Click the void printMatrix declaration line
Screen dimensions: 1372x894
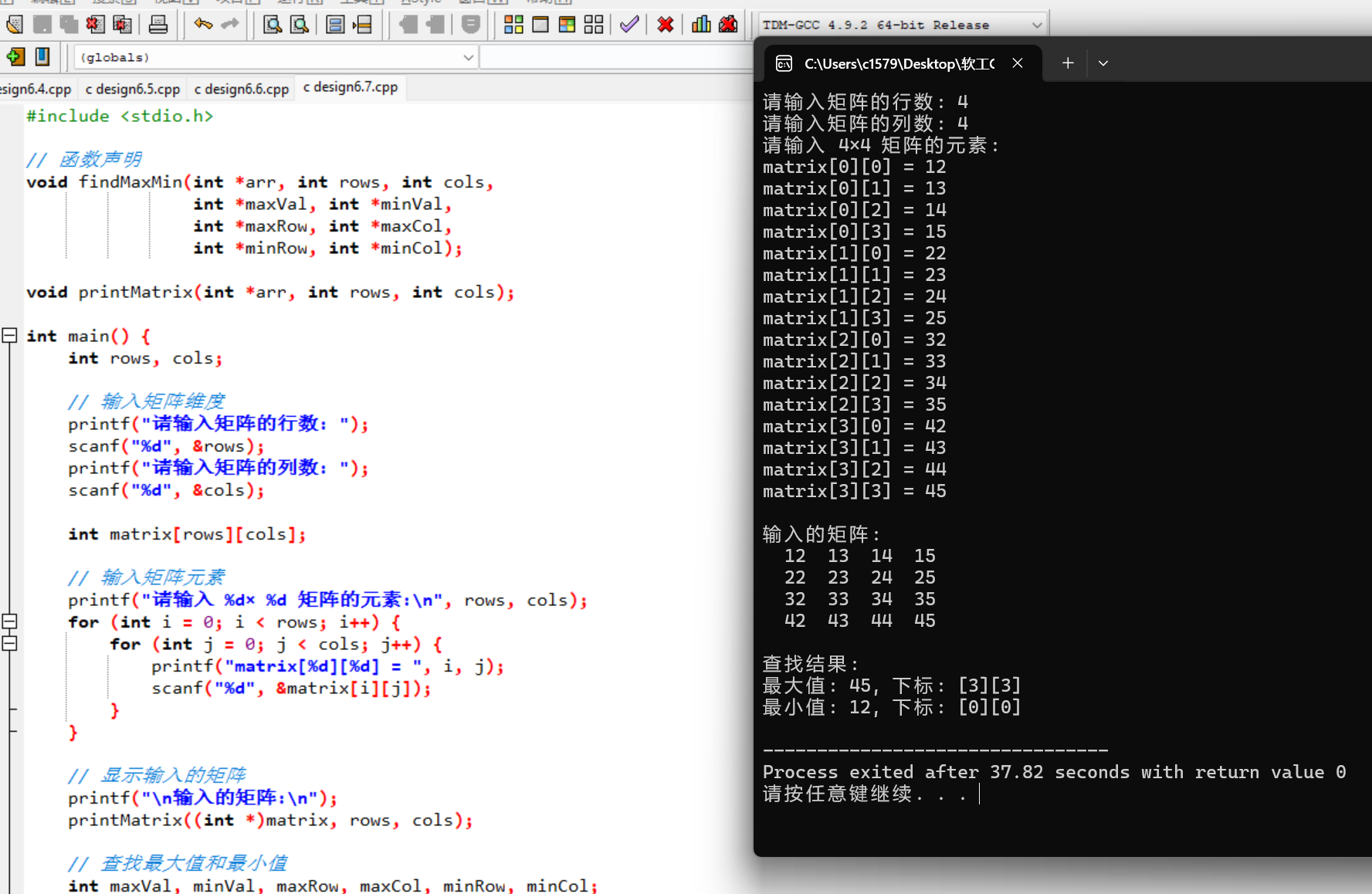pos(270,293)
